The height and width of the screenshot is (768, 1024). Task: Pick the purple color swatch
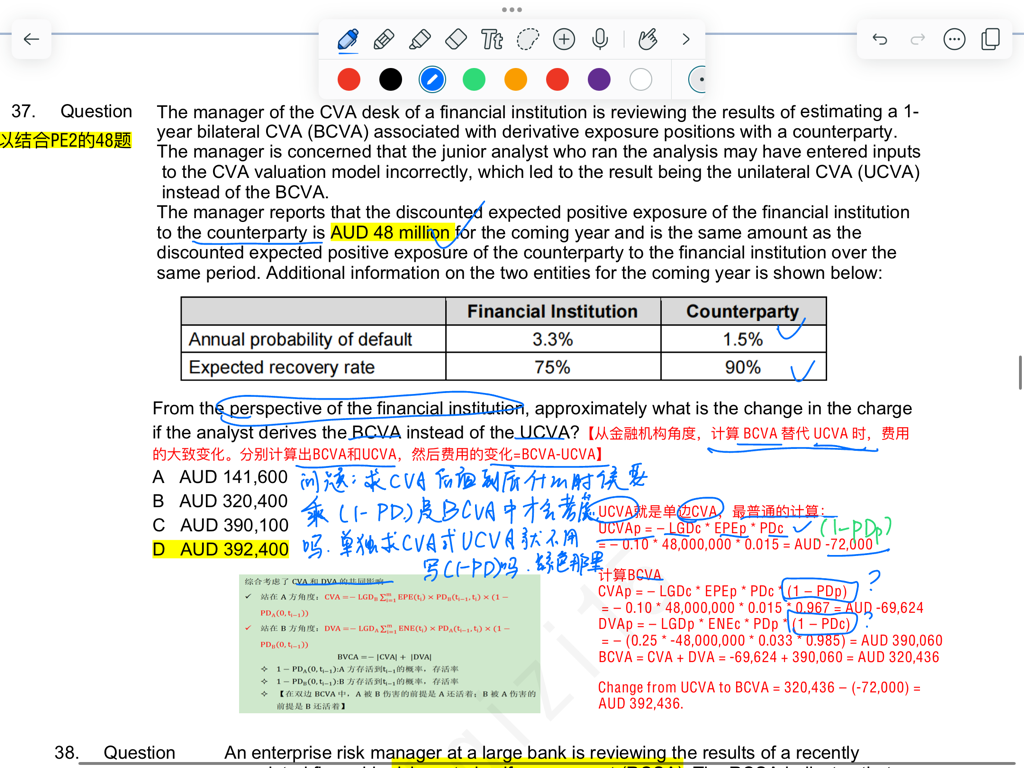coord(599,80)
